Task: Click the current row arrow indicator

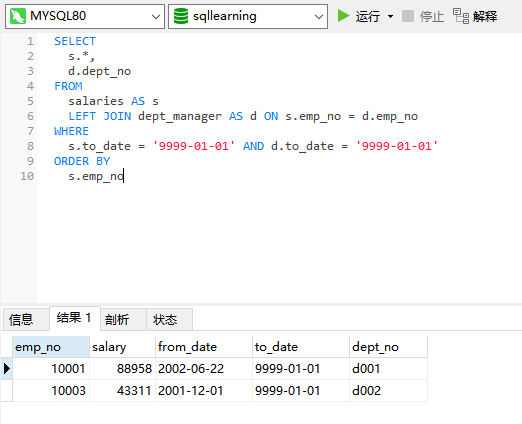Action: point(7,369)
